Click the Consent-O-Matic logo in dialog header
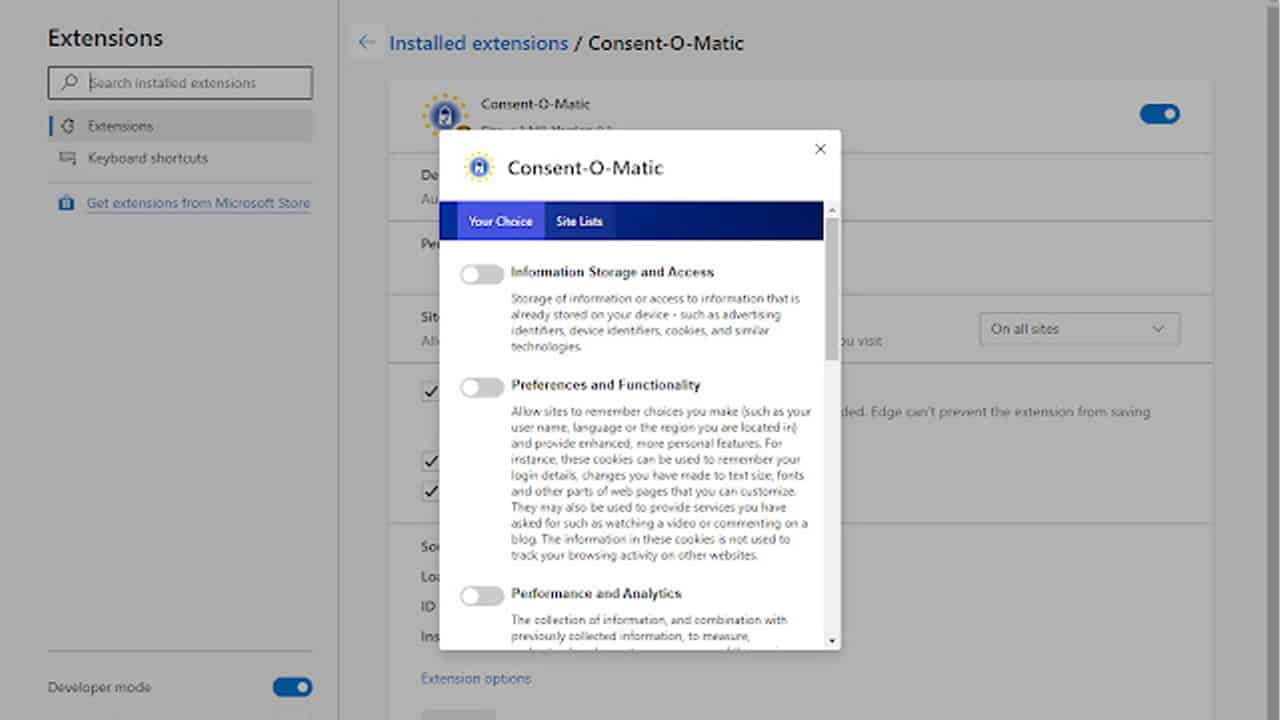The width and height of the screenshot is (1280, 720). [x=479, y=166]
